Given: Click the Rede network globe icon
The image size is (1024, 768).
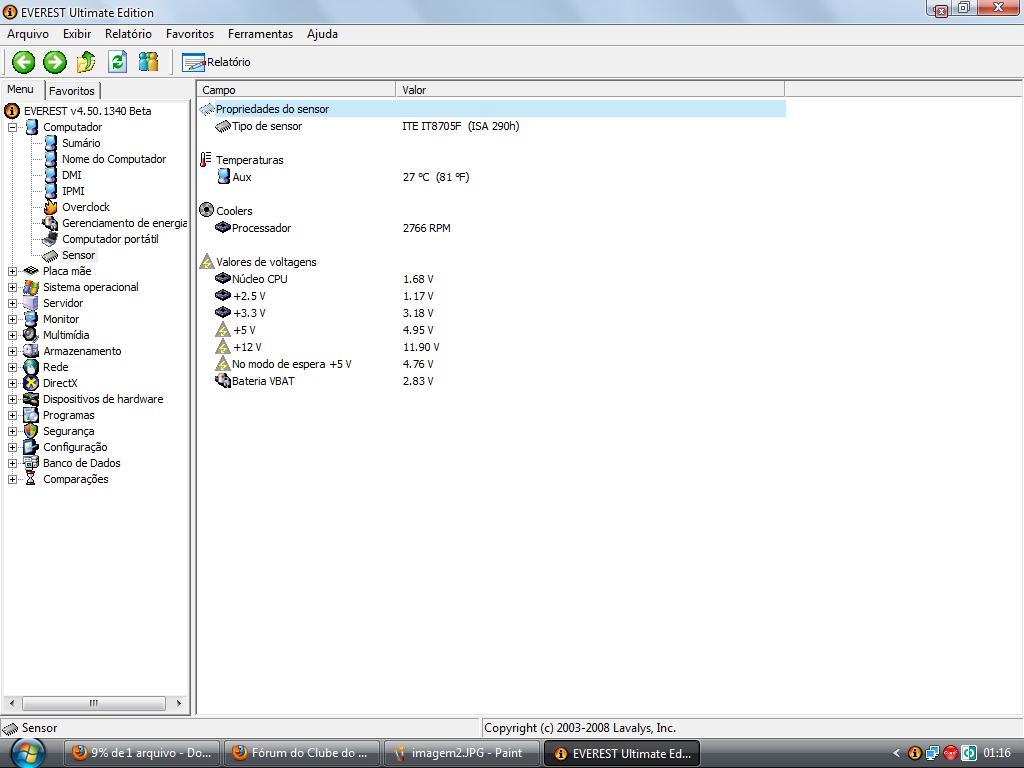Looking at the screenshot, I should (31, 367).
